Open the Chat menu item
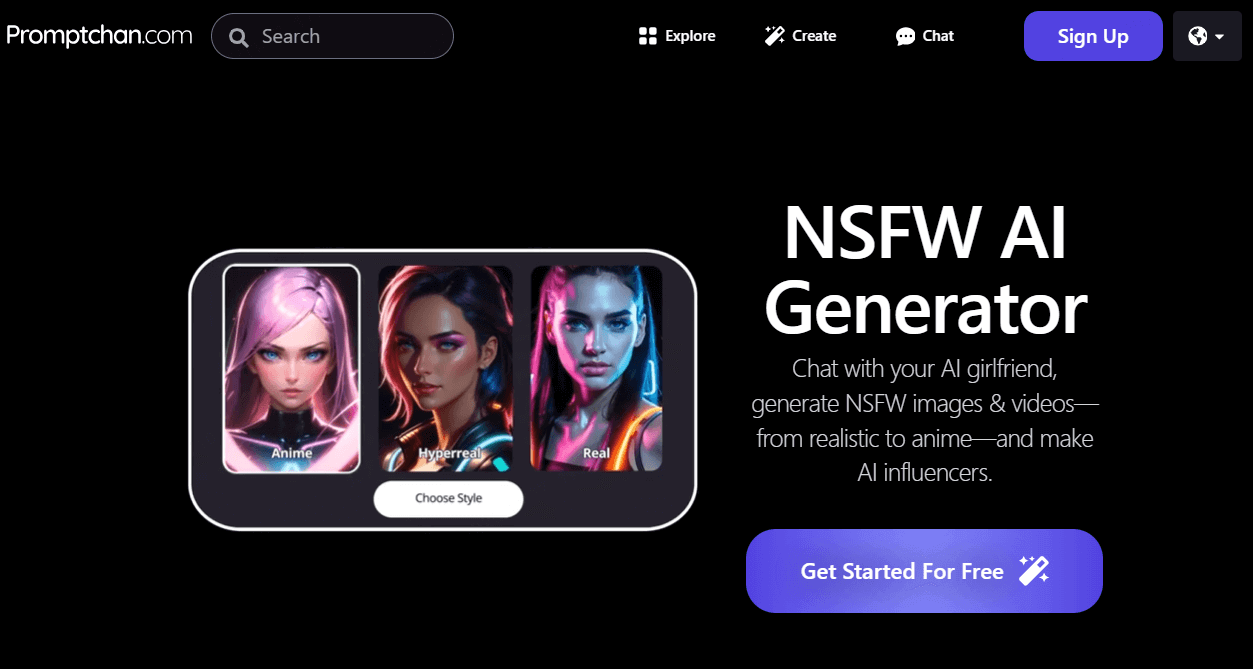 point(925,36)
